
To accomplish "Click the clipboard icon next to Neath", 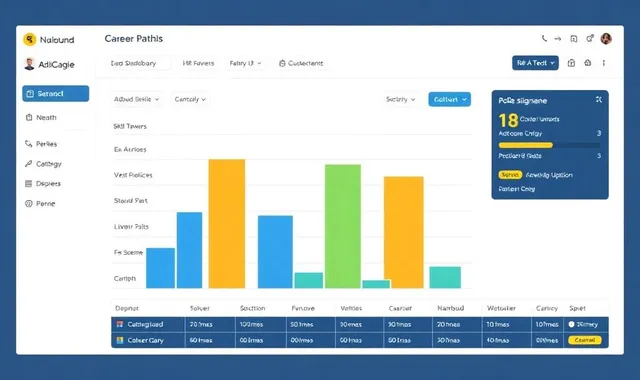I will click(x=29, y=118).
